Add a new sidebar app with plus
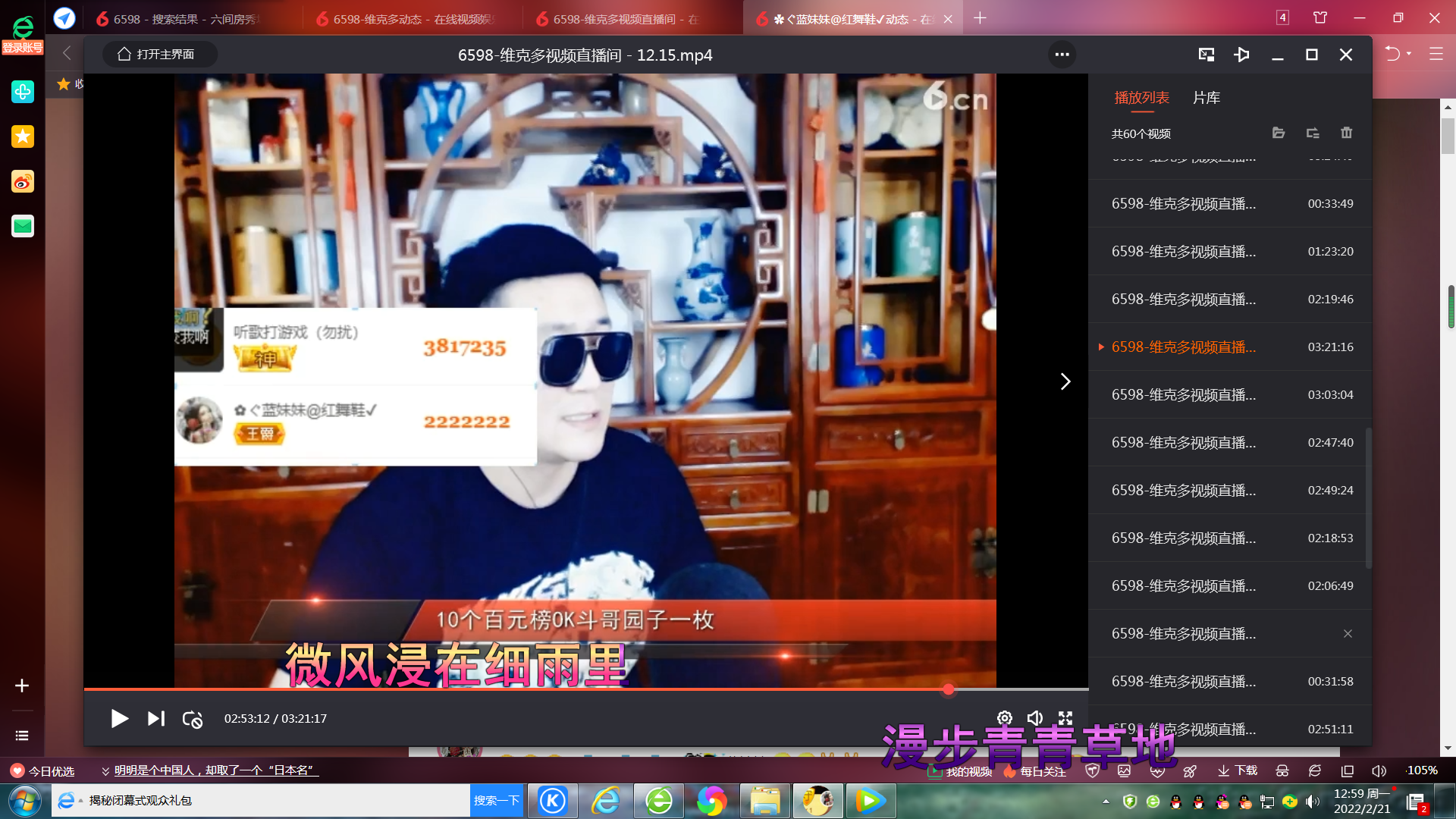 [22, 686]
